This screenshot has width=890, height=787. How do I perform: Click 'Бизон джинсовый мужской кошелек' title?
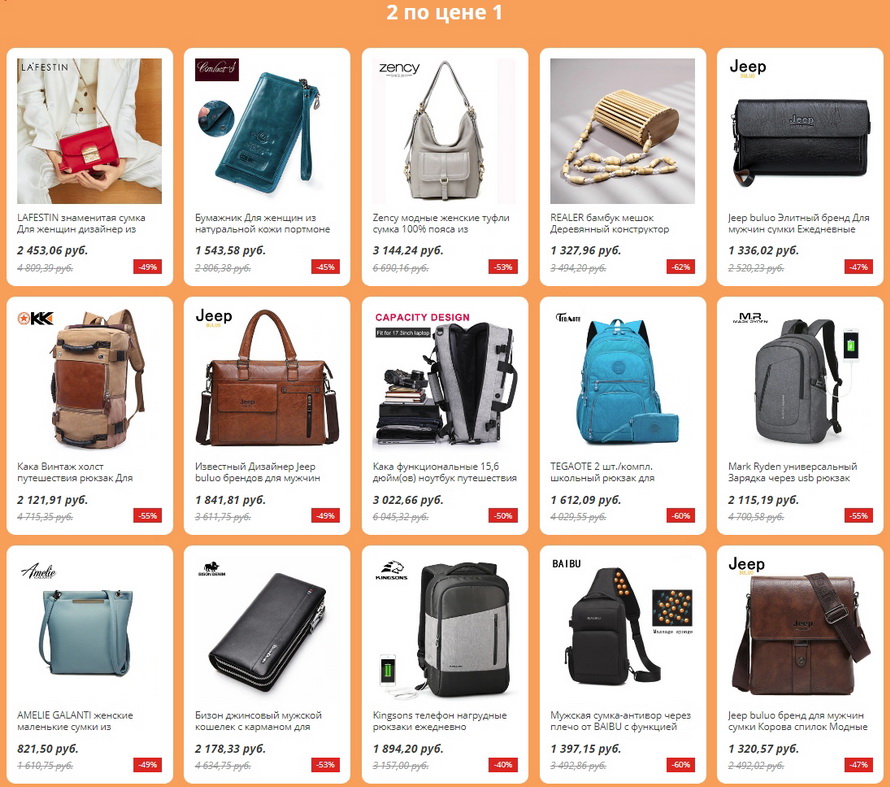258,721
